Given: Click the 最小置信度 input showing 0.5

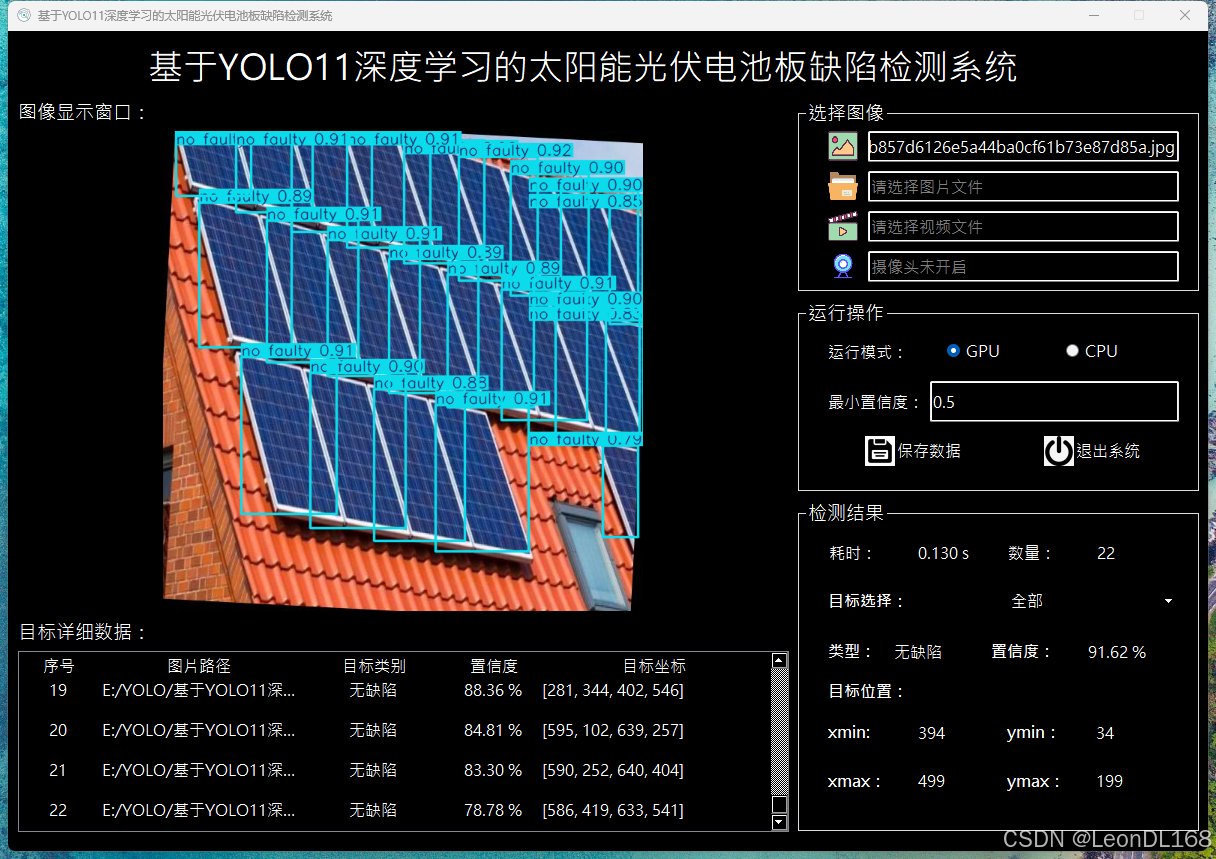Looking at the screenshot, I should pos(1054,401).
